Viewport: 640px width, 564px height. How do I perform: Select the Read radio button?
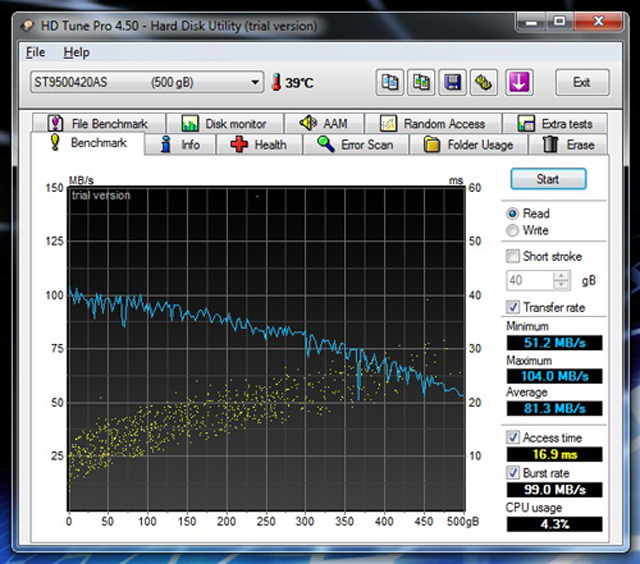click(513, 214)
